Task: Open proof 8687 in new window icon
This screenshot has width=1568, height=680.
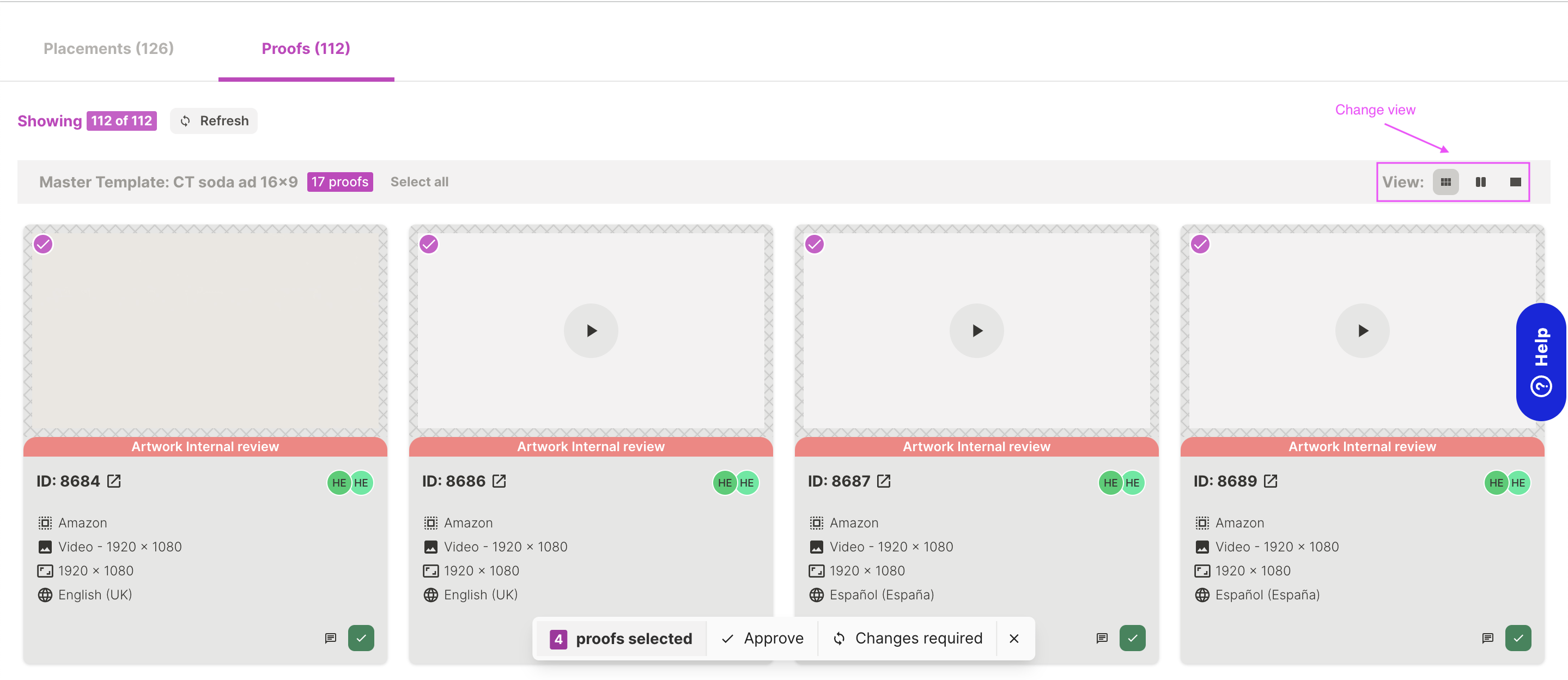Action: [884, 482]
